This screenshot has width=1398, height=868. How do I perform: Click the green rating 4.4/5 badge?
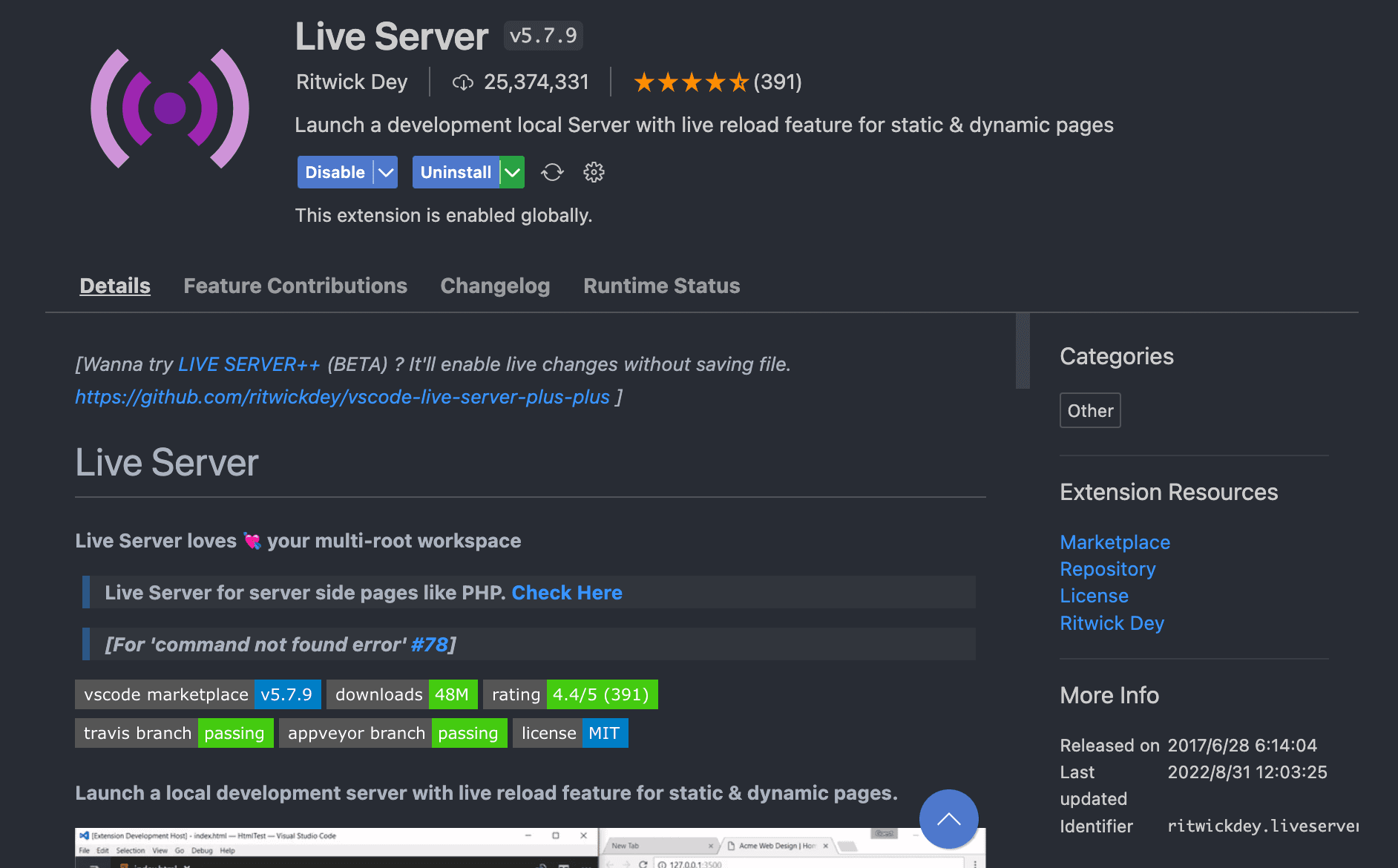coord(602,694)
